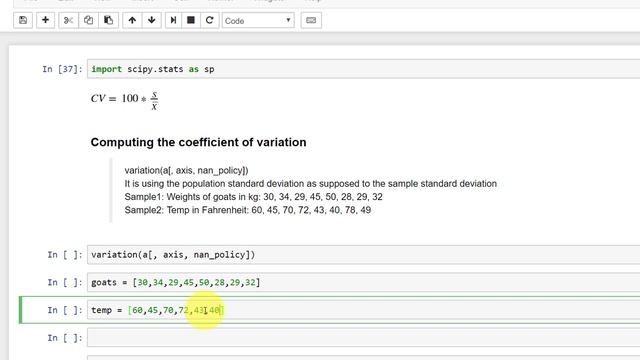Select the variation(a[, axis, nan_policy]) code cell
640x360 pixels.
point(363,255)
